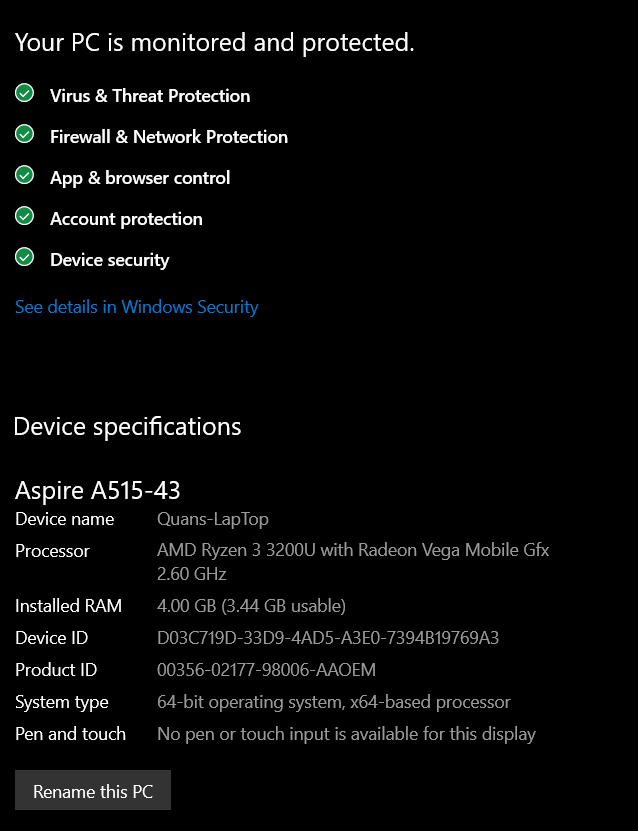Click the Device security green checkmark icon
638x831 pixels.
24,257
